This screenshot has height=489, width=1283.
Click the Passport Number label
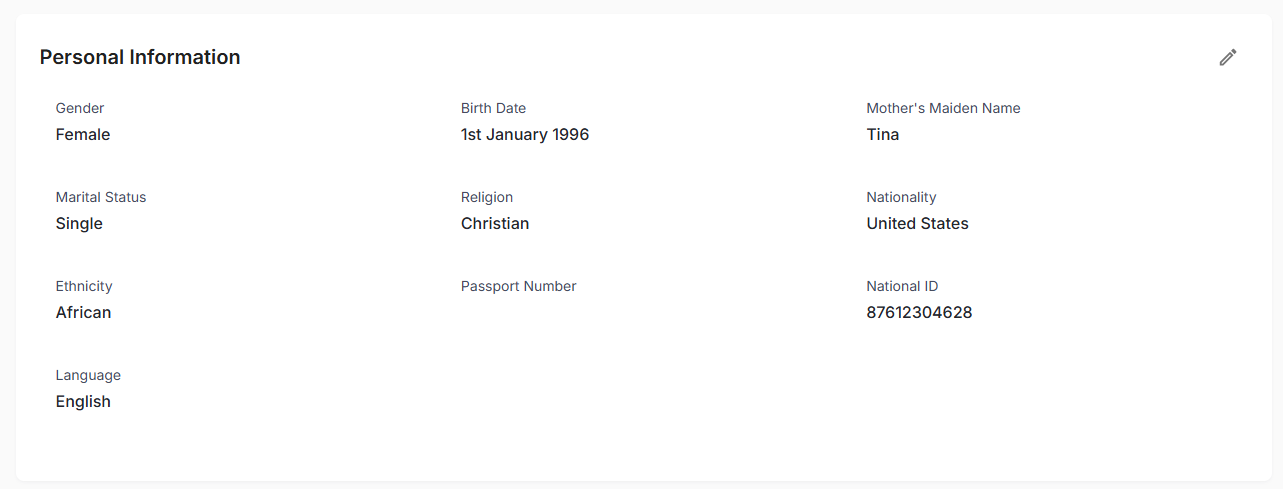(518, 286)
